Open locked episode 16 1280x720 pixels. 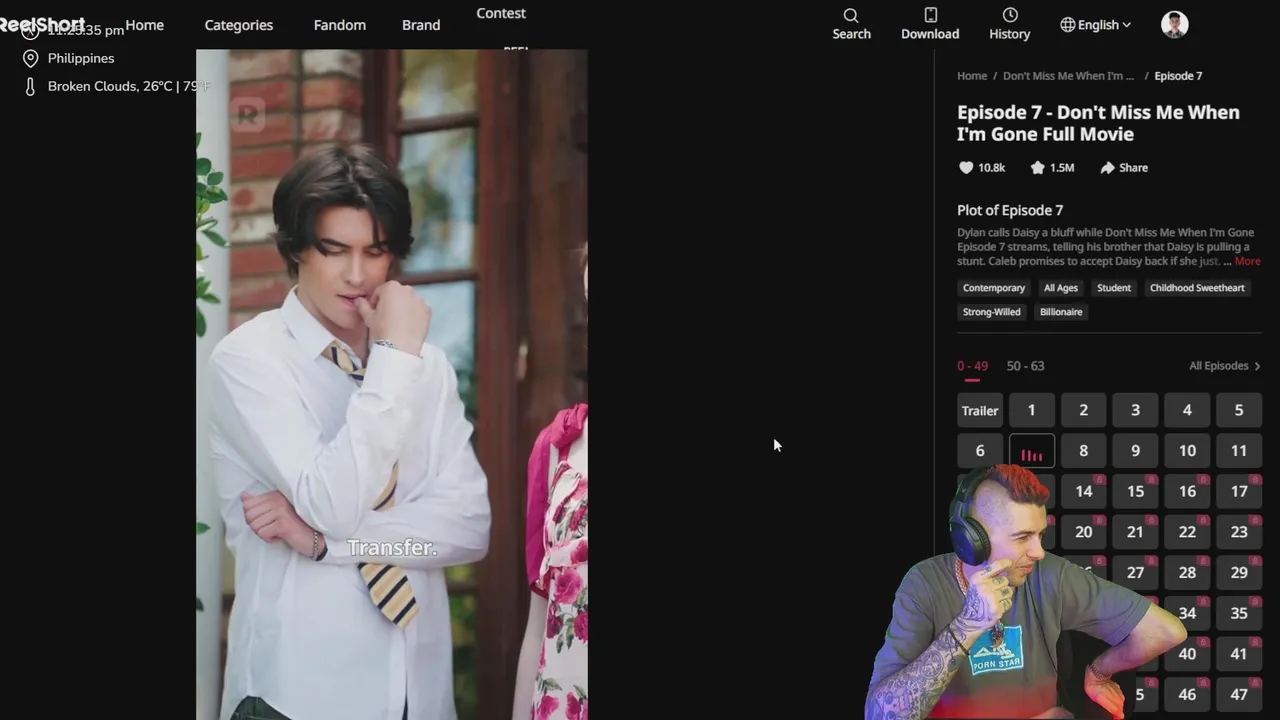tap(1187, 491)
